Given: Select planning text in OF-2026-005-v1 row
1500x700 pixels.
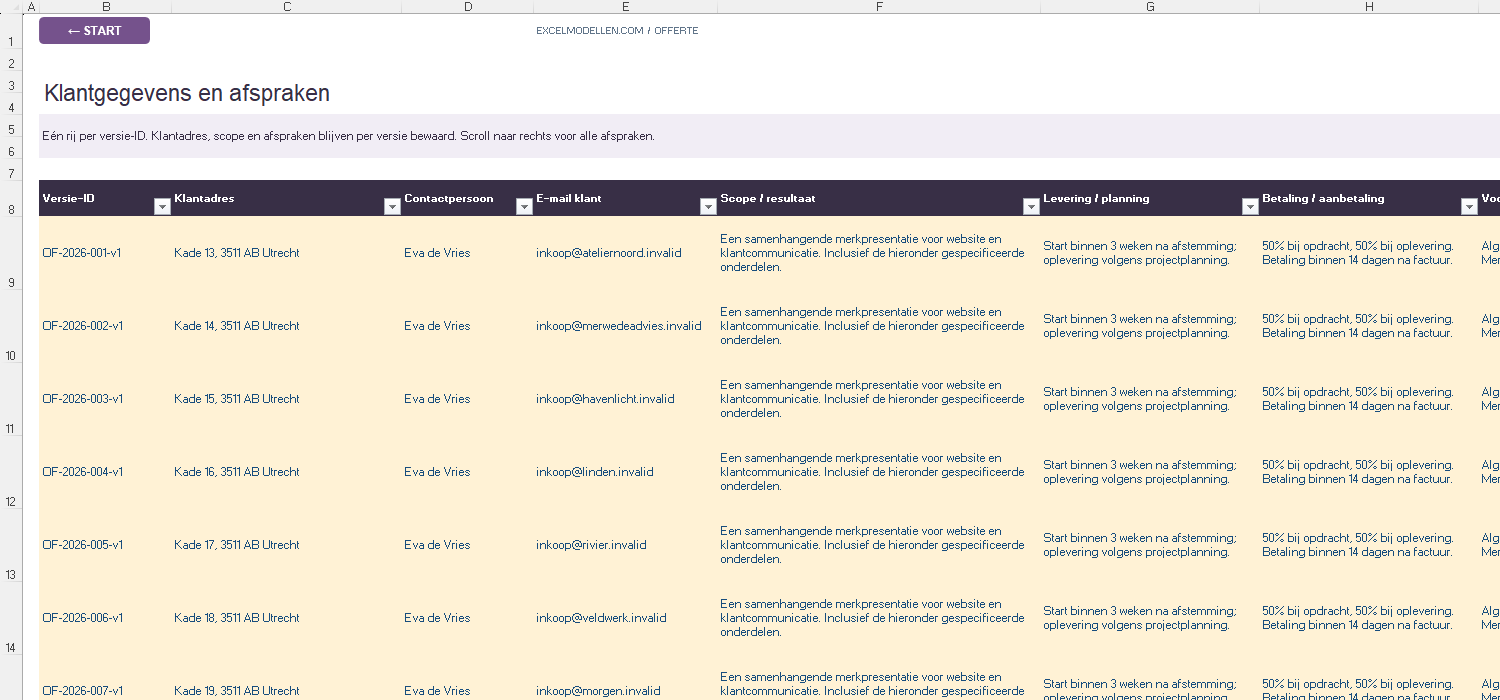Looking at the screenshot, I should tap(1140, 545).
